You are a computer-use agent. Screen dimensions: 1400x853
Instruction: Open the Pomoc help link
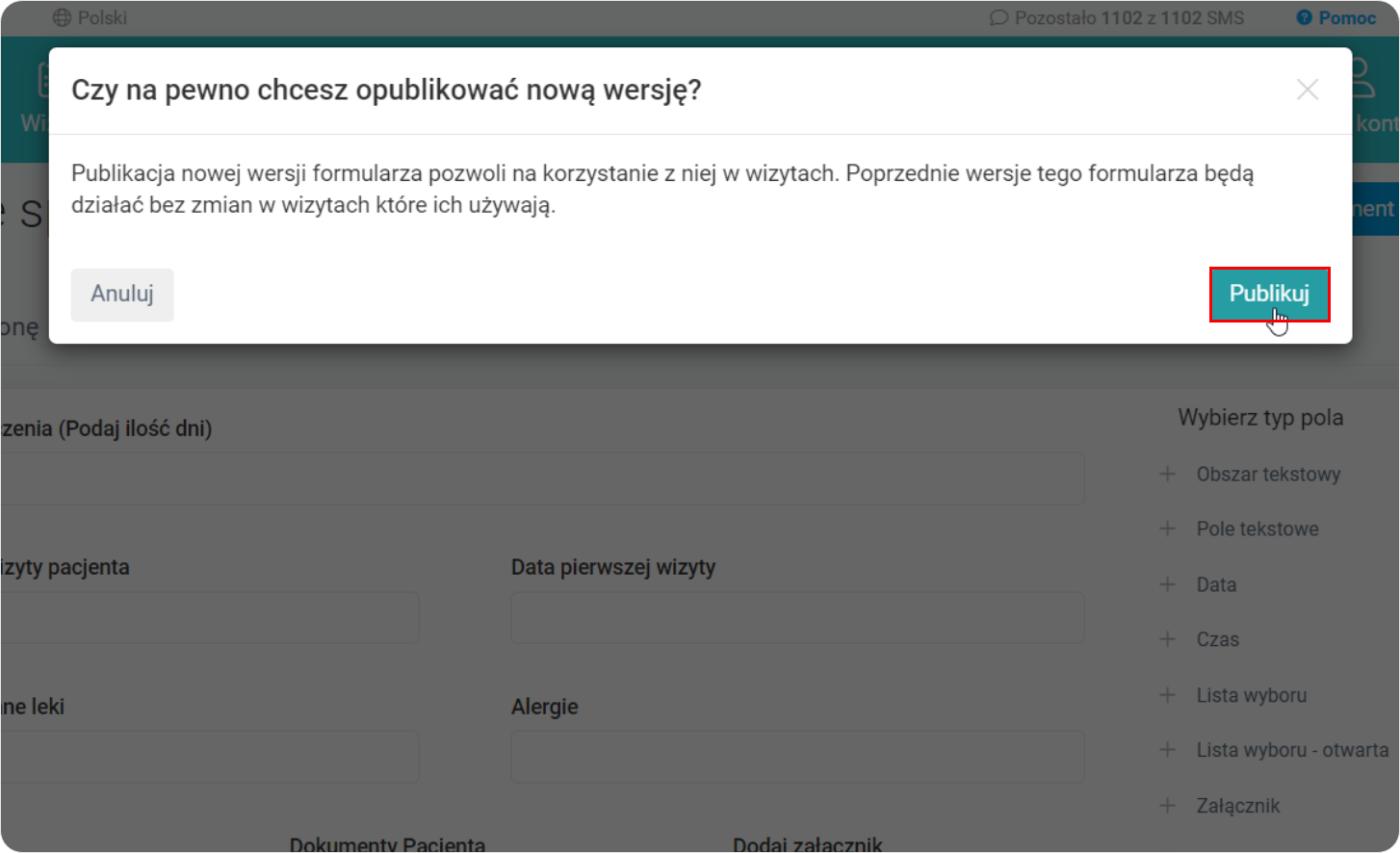(1347, 17)
